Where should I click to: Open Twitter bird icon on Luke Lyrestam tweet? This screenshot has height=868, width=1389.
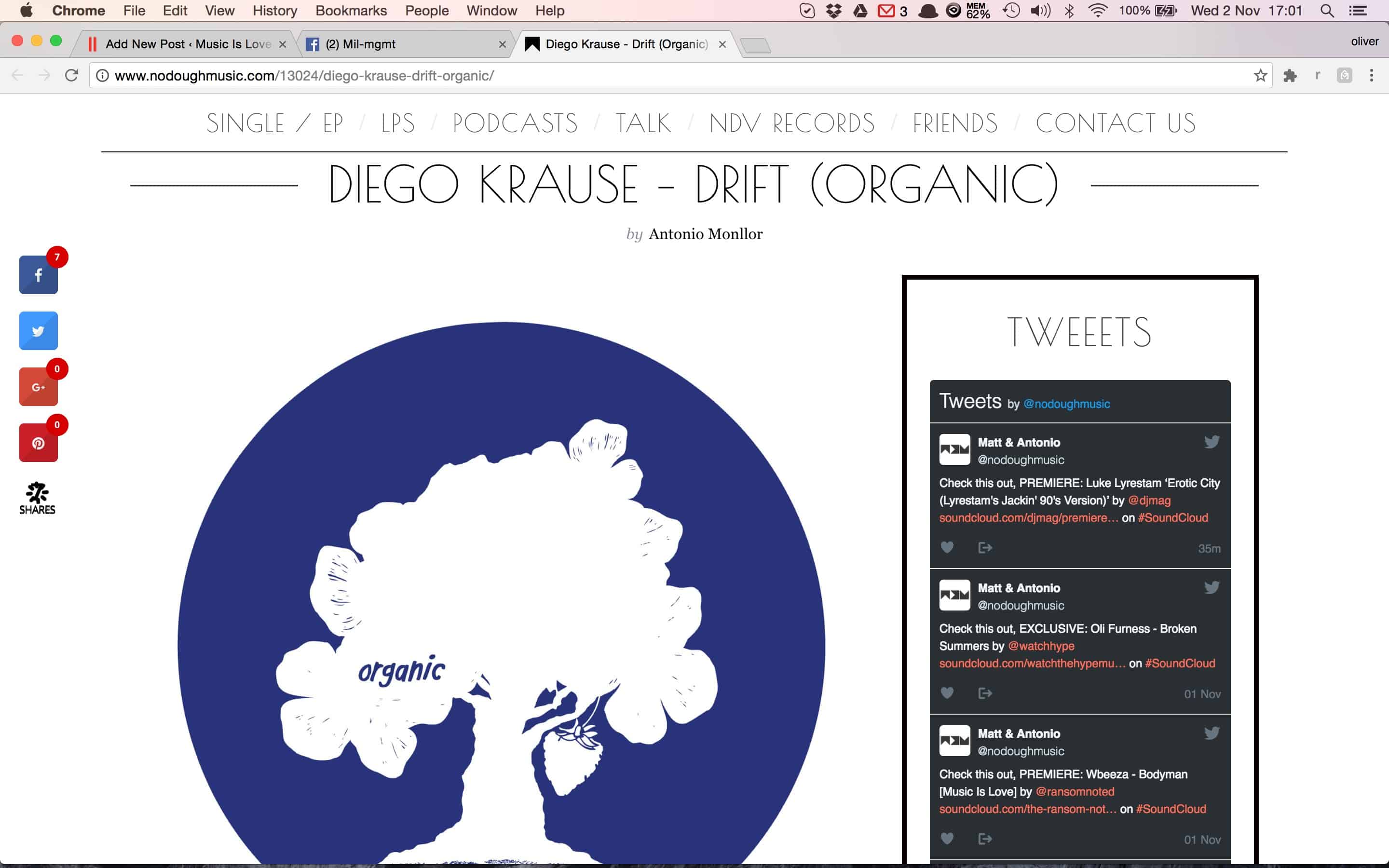point(1212,442)
